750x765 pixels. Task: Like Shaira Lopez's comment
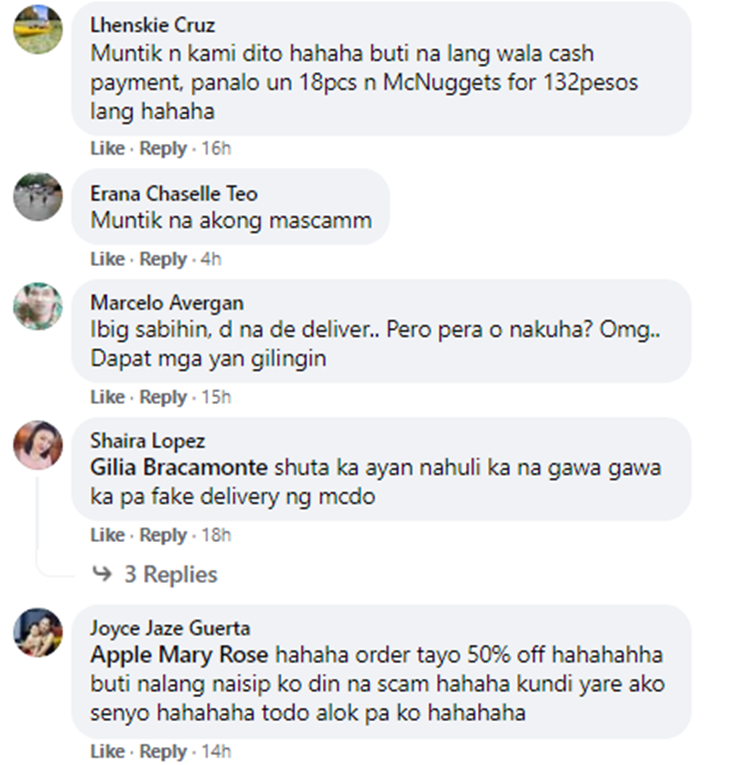tap(107, 535)
